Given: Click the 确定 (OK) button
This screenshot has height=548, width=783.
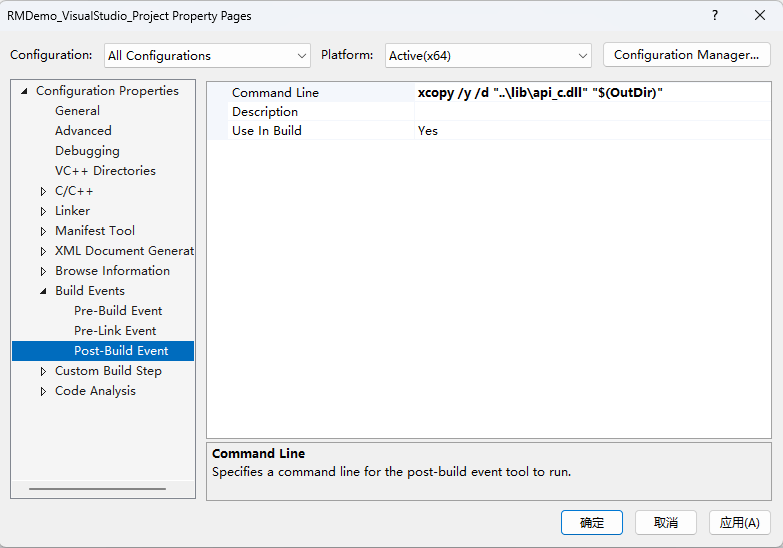Looking at the screenshot, I should click(x=592, y=522).
